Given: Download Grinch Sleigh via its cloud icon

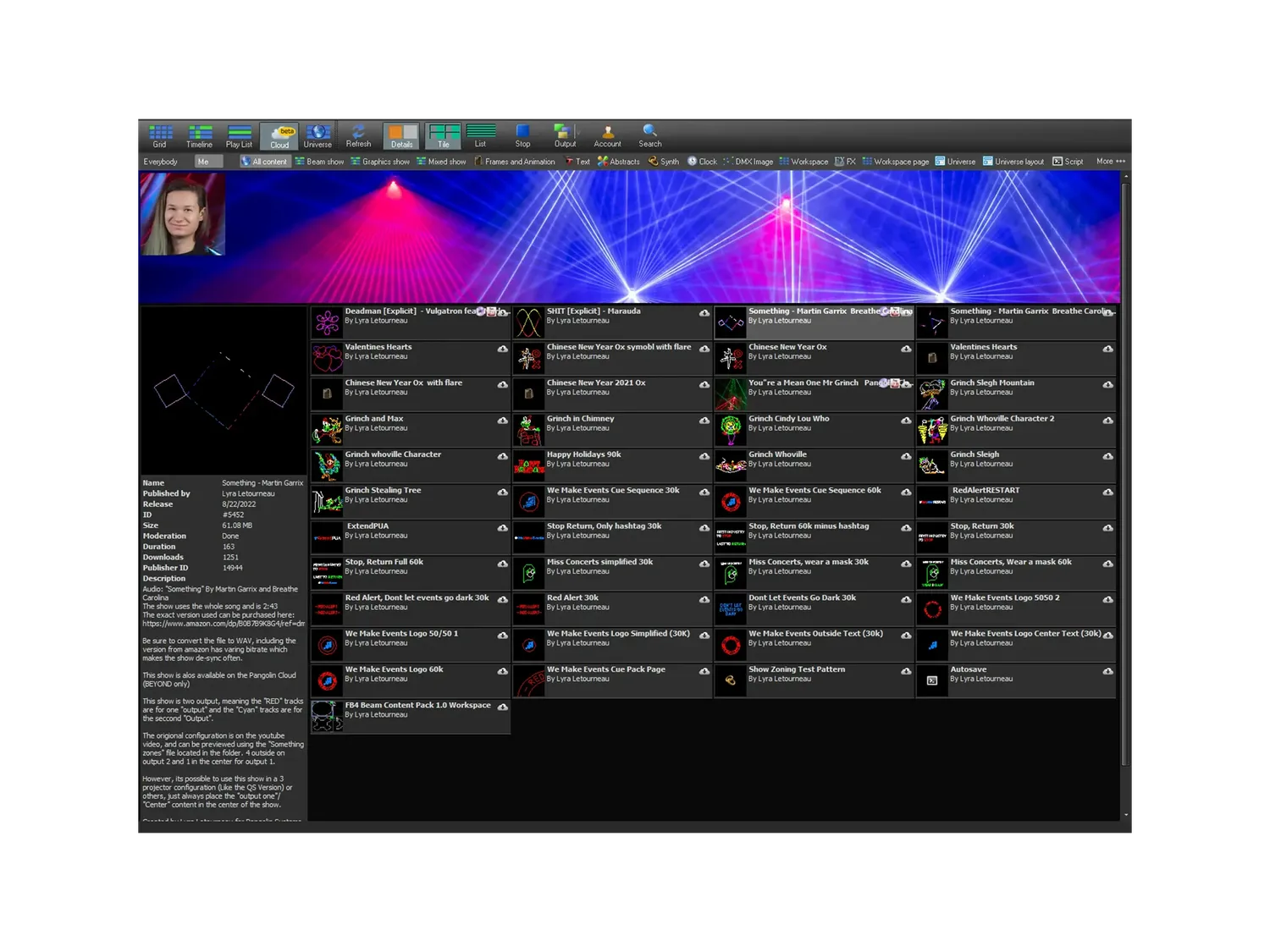Looking at the screenshot, I should (x=1107, y=456).
